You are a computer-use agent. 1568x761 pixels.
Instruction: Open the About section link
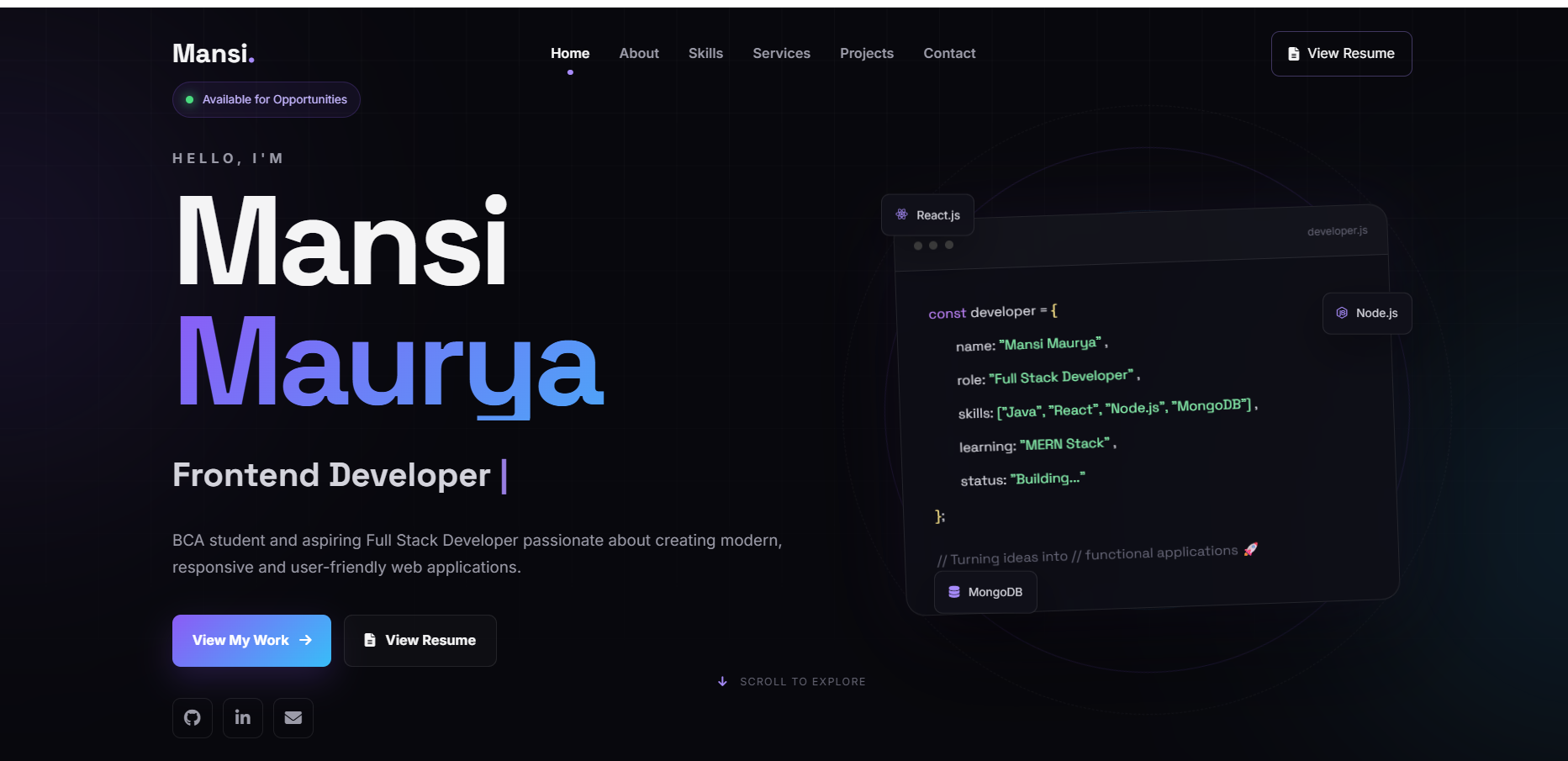pyautogui.click(x=639, y=53)
